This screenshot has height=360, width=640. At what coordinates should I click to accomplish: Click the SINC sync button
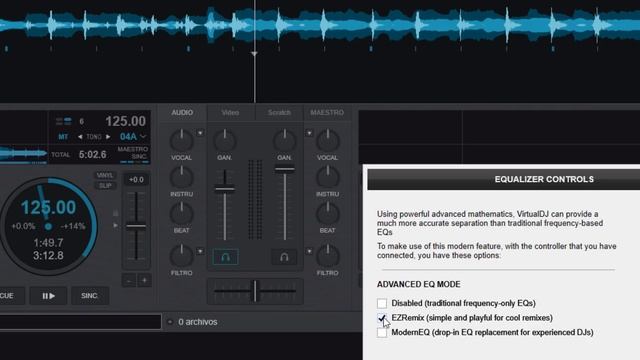(x=90, y=296)
